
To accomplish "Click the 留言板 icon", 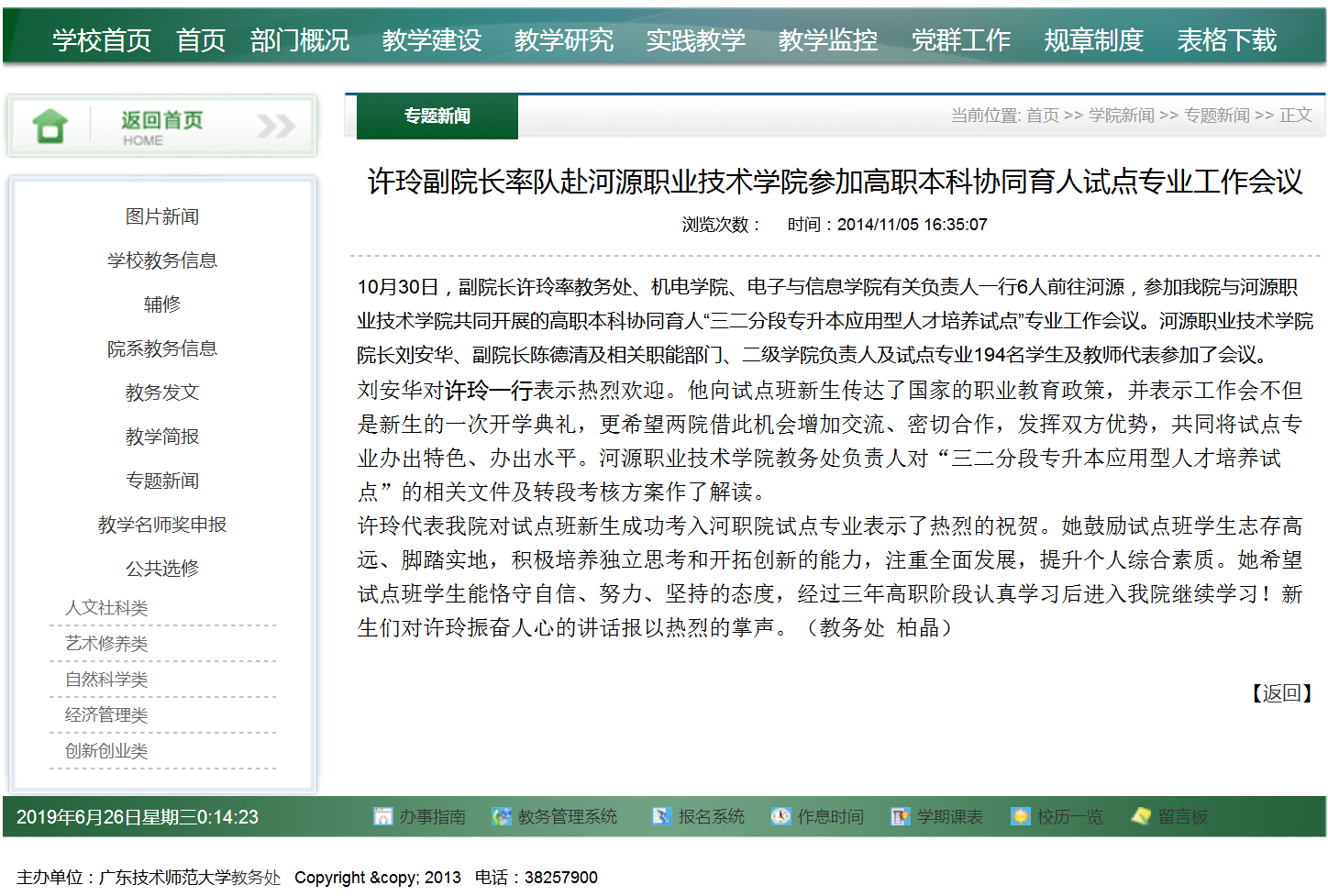I will pos(1141,816).
